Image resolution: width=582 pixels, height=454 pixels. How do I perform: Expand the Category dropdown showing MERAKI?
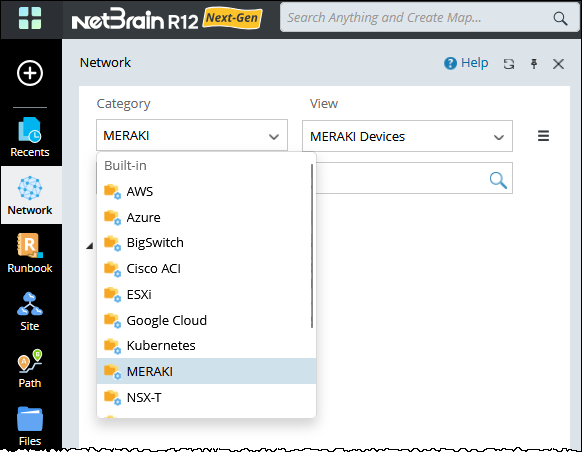[192, 135]
